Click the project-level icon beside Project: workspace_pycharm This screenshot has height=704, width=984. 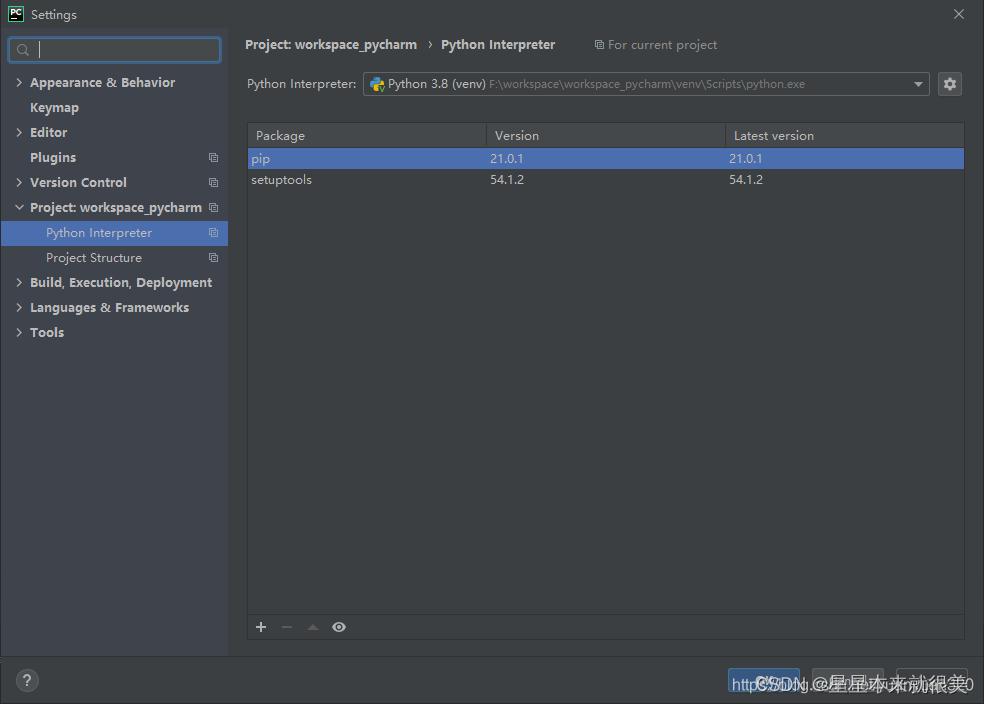(x=213, y=208)
